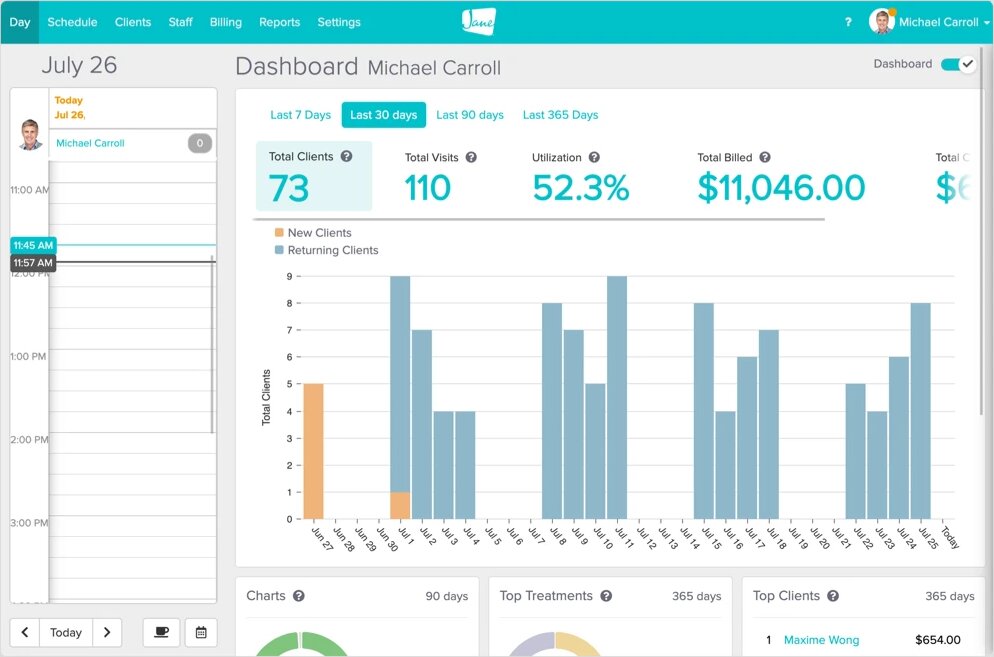This screenshot has width=994, height=657.
Task: Click help icon beside Total Clients
Action: 346,157
